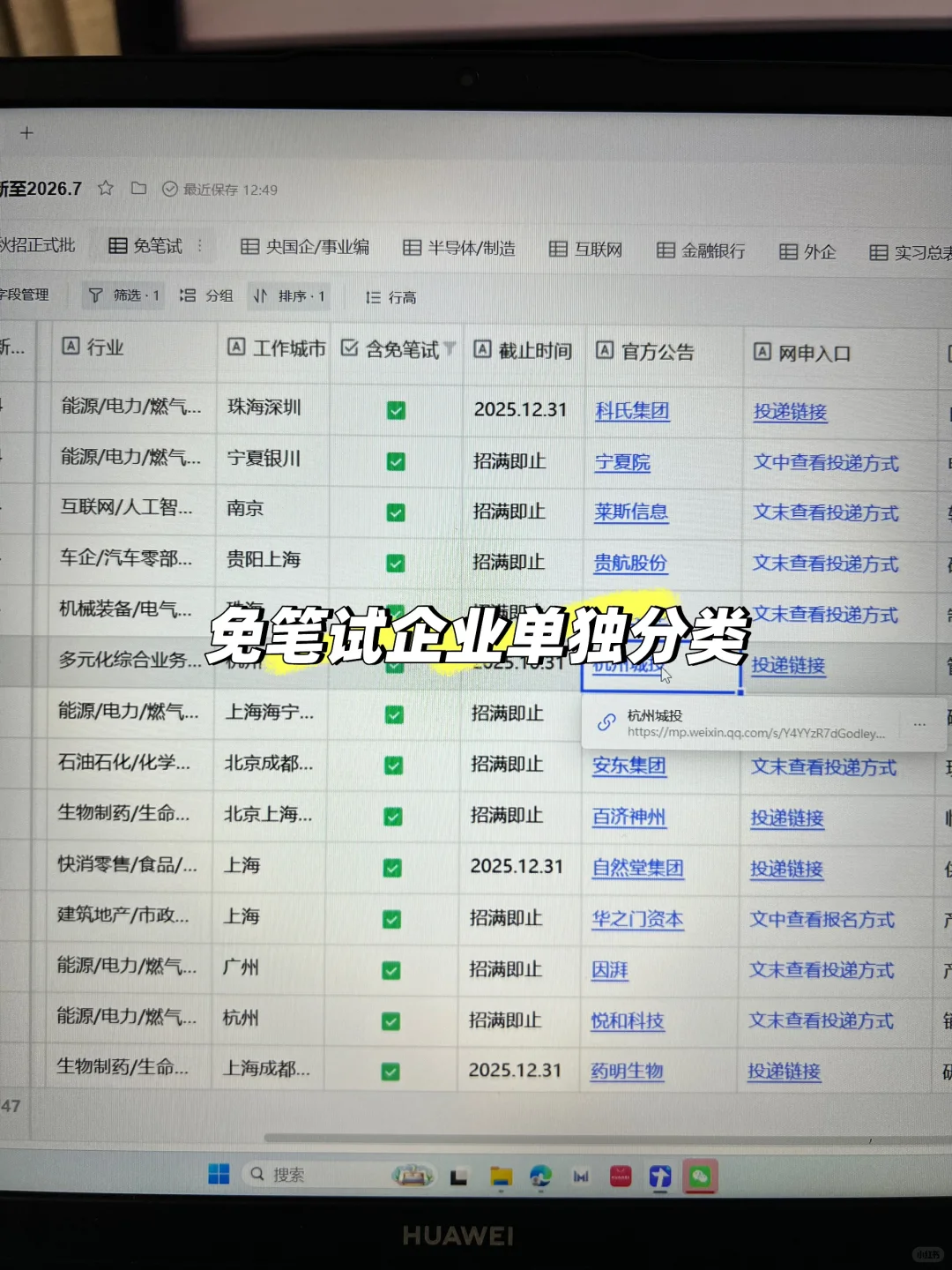
Task: Open the 百济神州 announcement link
Action: (628, 817)
